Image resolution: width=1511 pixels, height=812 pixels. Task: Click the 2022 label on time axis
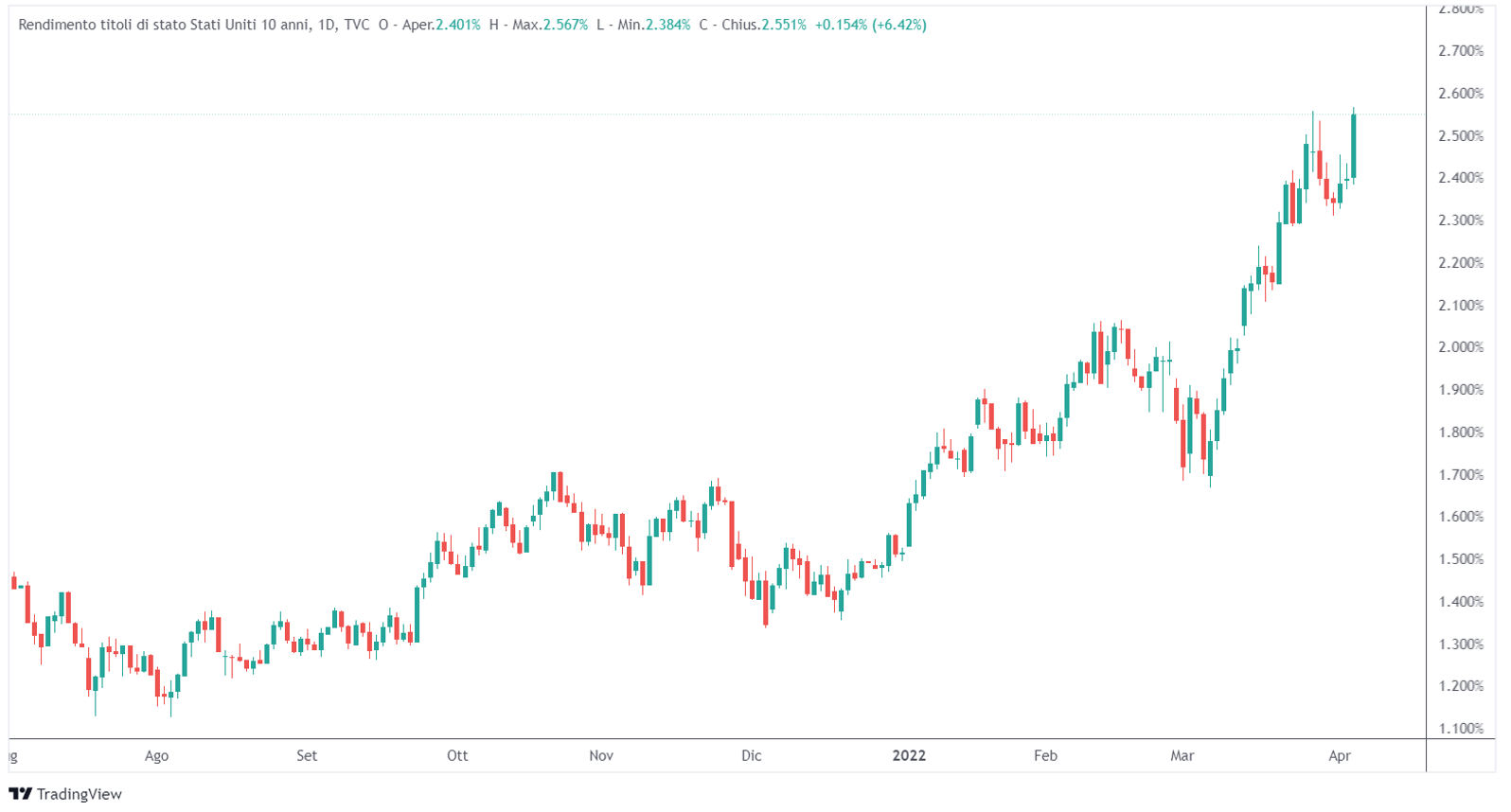[909, 755]
